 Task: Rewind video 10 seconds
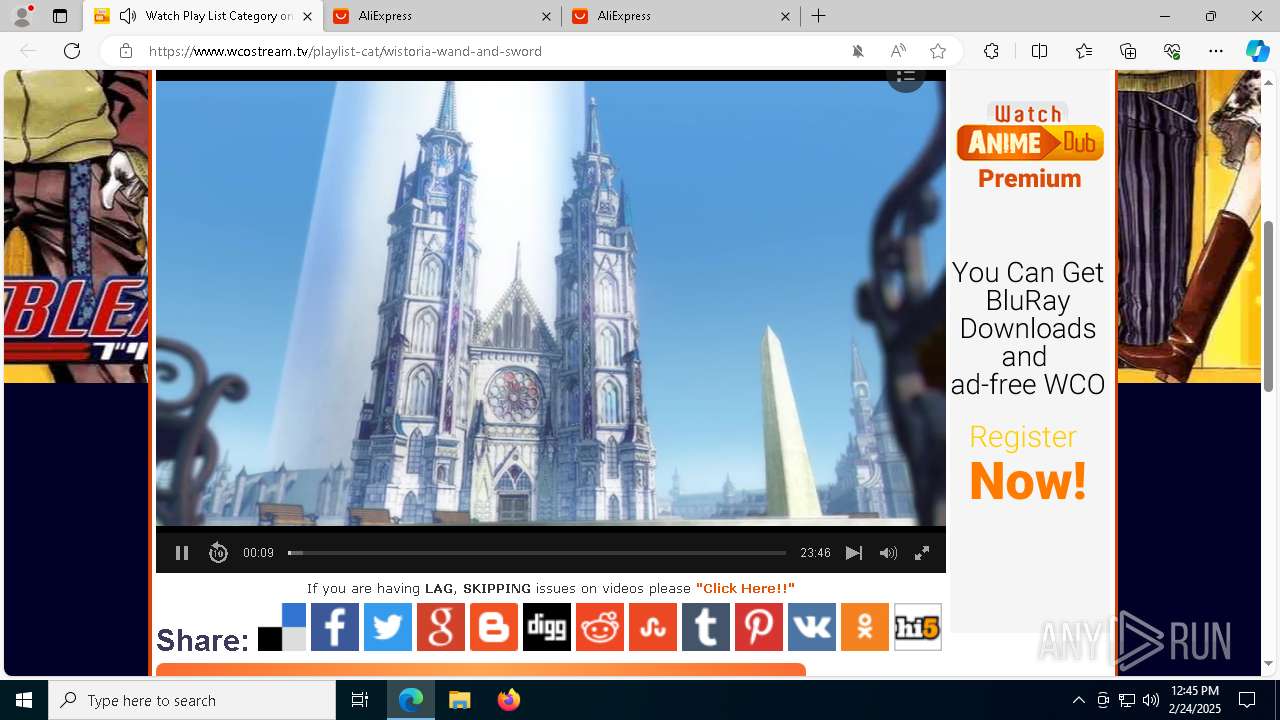click(218, 553)
